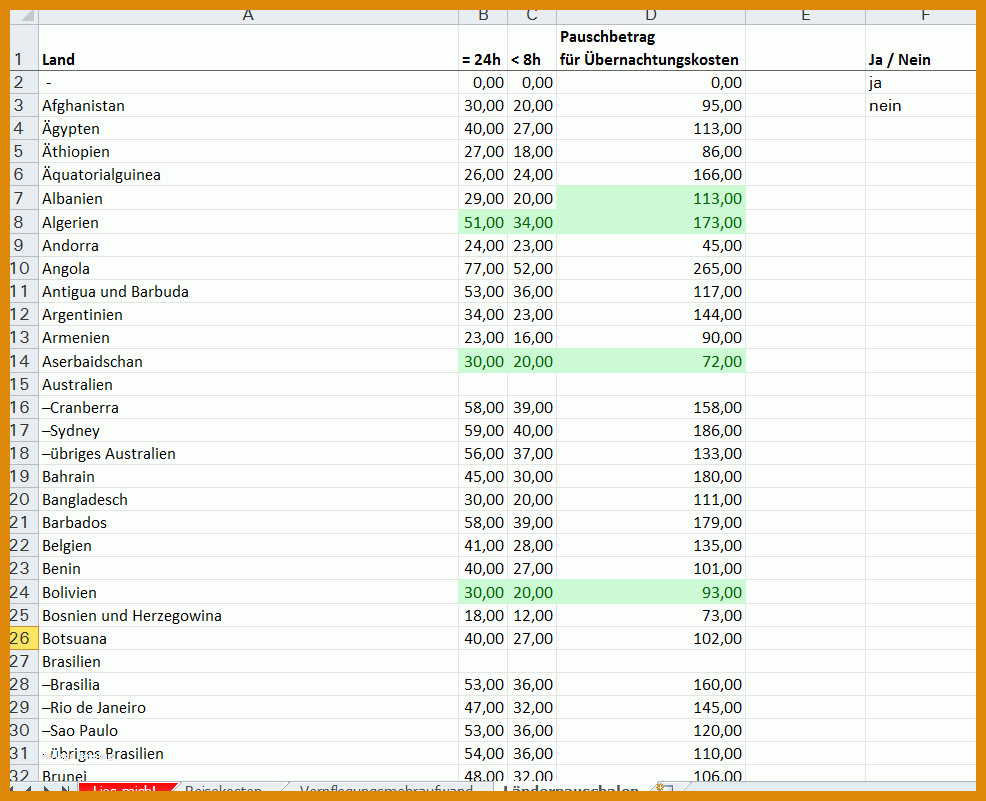Screen dimensions: 986x801
Task: Select the 'Aserbaidschan' cell
Action: 248,361
